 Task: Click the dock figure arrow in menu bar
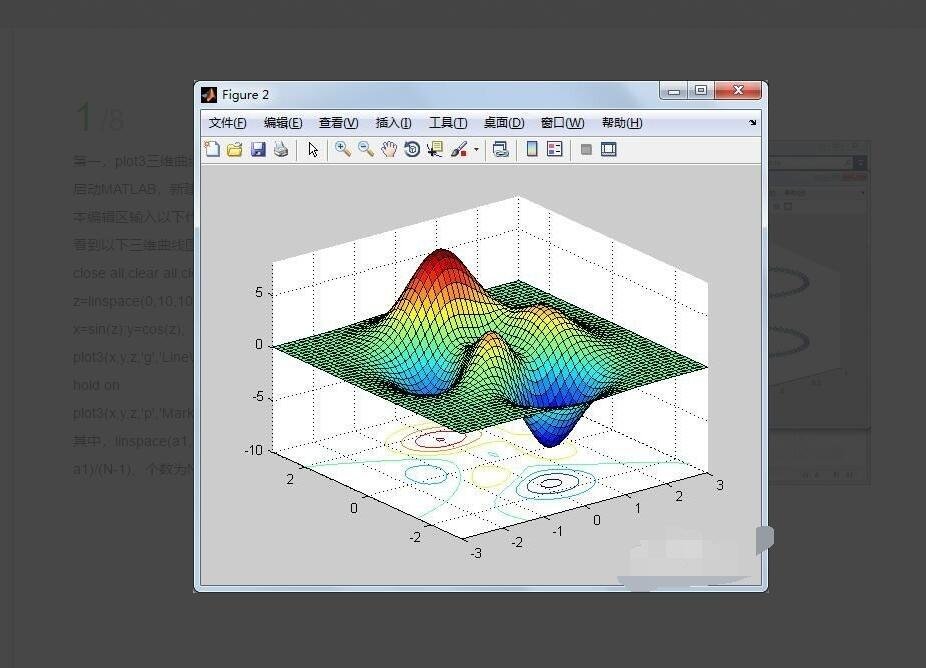(752, 123)
